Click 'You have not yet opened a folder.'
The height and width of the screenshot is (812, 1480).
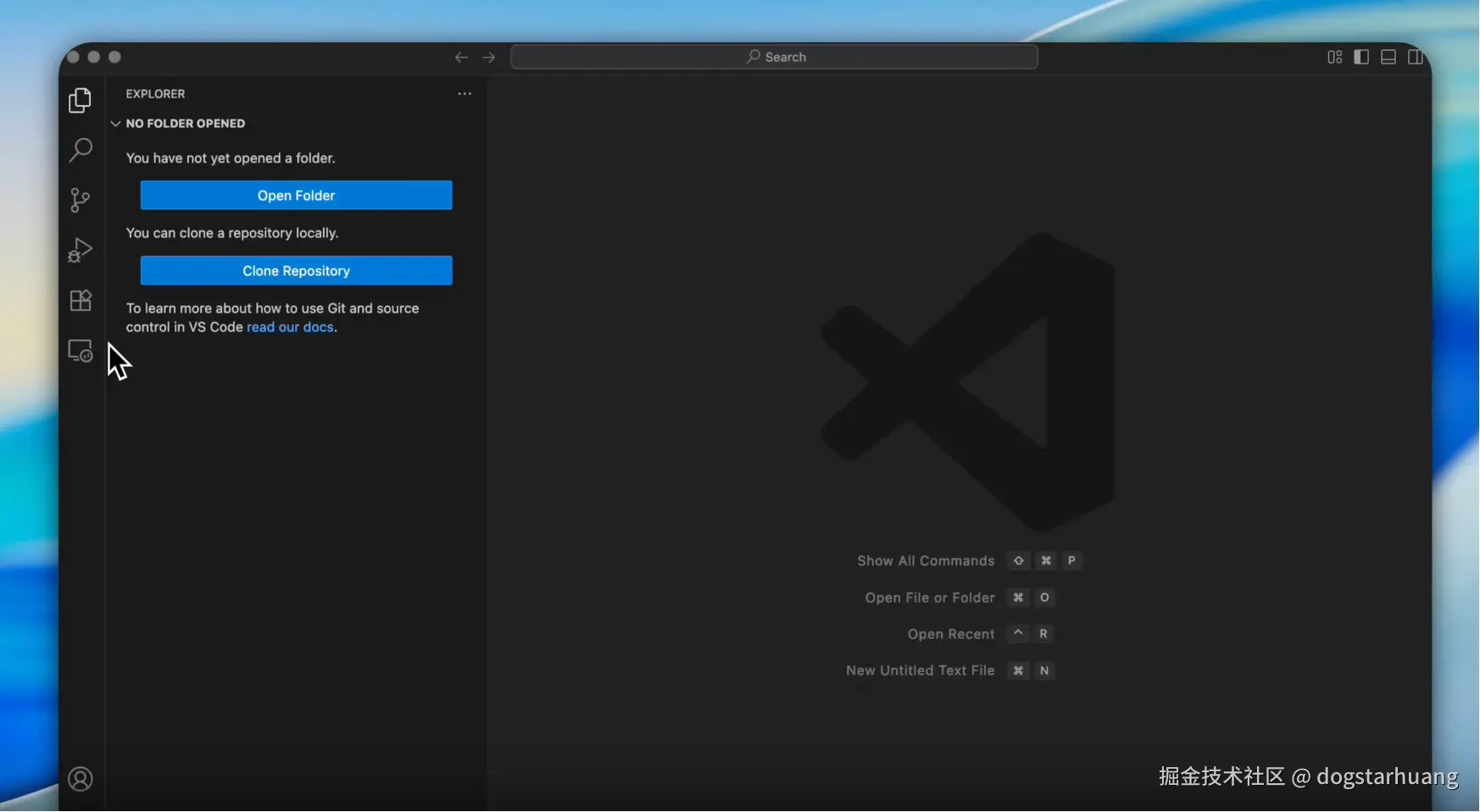click(x=231, y=159)
